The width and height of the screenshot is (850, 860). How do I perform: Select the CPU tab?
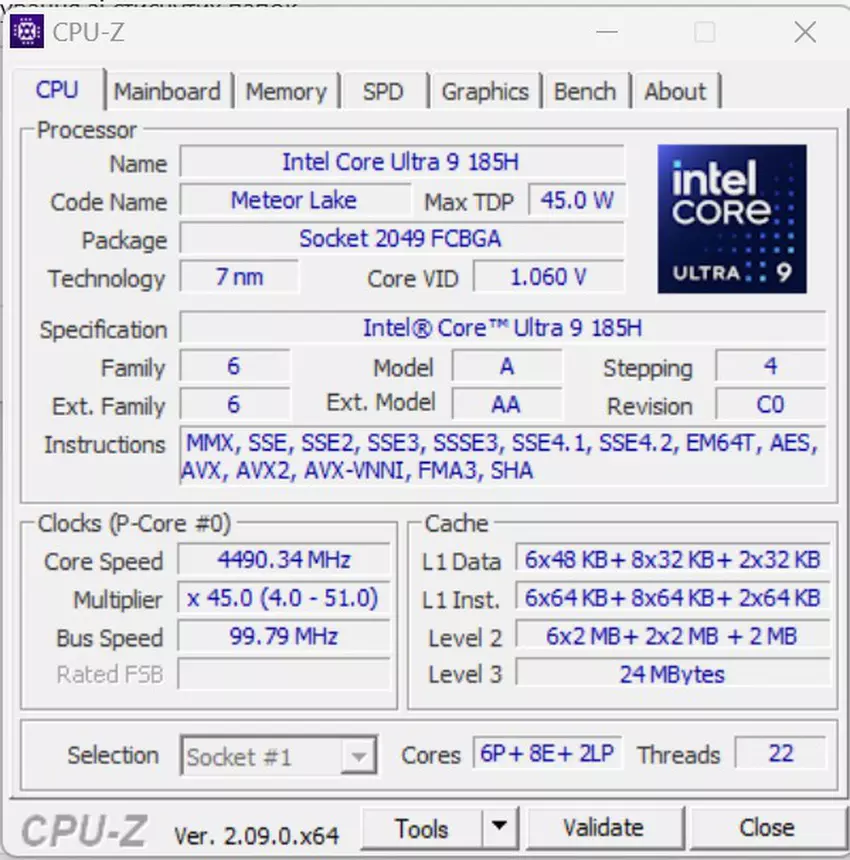pos(57,90)
